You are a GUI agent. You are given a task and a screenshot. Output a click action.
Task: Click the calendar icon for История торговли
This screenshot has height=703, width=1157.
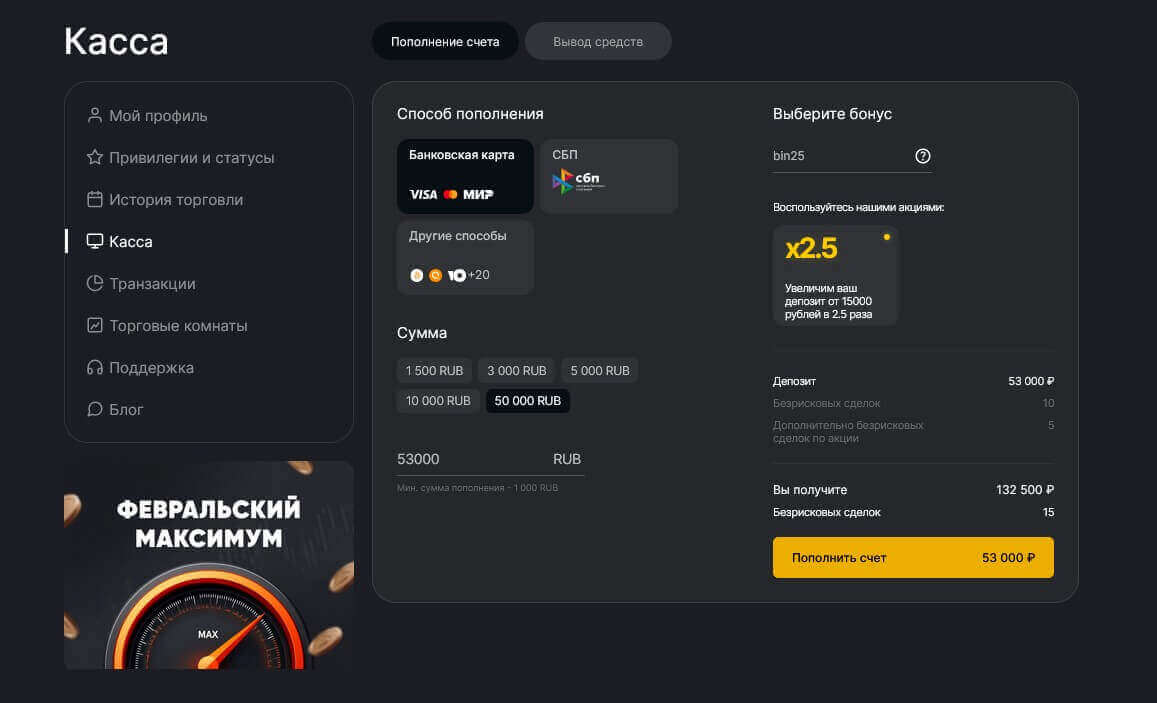[95, 199]
